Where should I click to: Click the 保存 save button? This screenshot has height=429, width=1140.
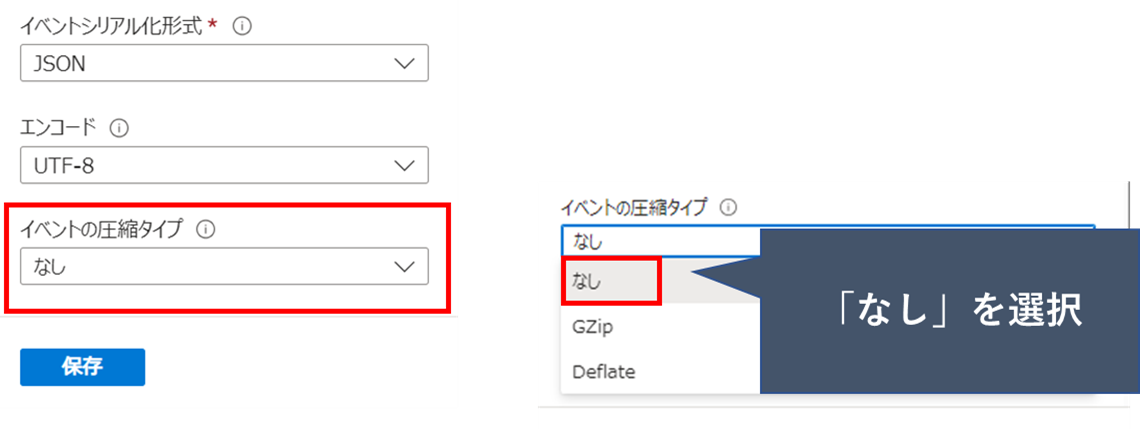coord(82,367)
